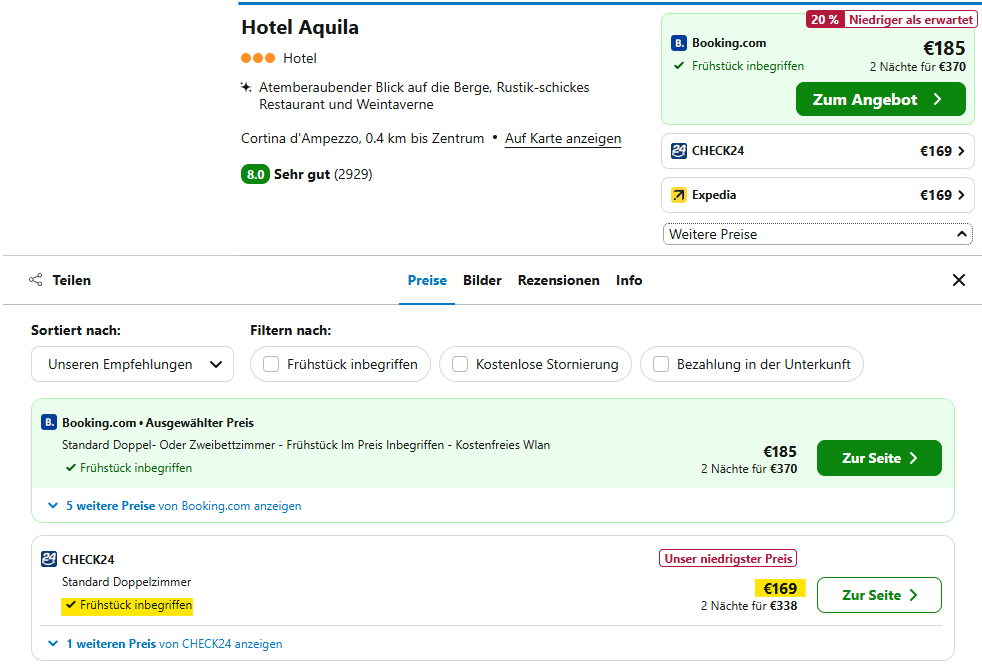
Task: Click 2 Nächte für €338 text
Action: coord(749,606)
